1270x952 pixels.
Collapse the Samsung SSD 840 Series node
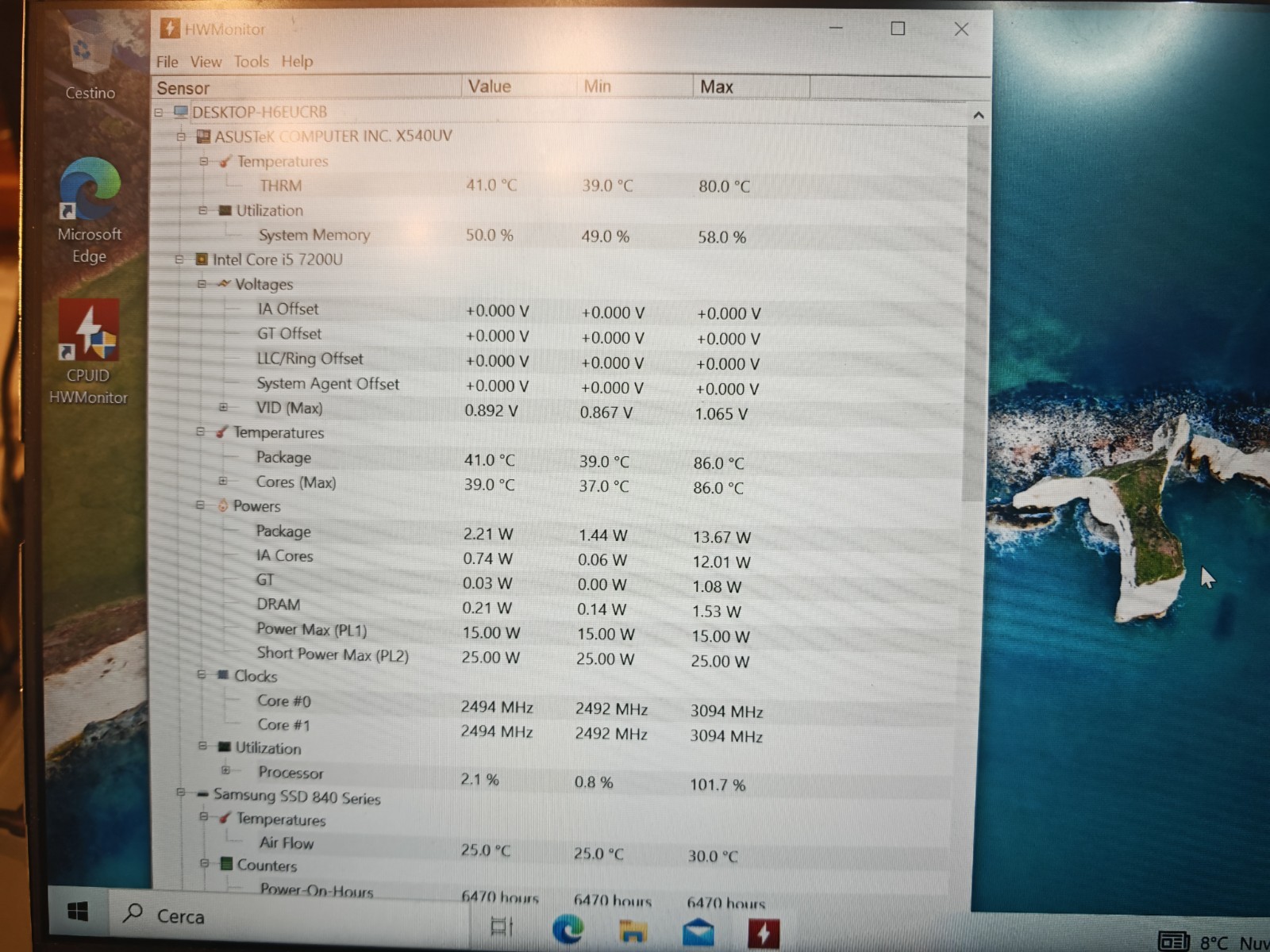(180, 793)
